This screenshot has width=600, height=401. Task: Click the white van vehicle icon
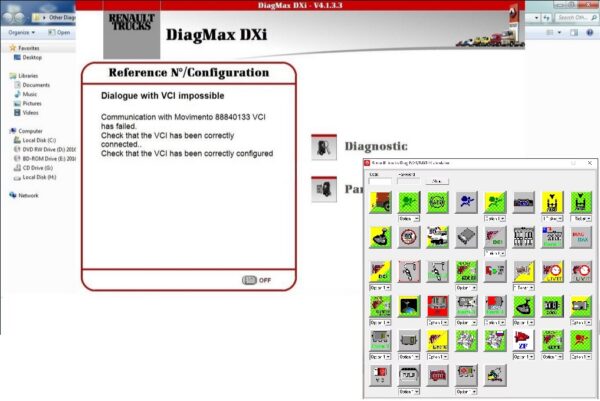point(437,237)
